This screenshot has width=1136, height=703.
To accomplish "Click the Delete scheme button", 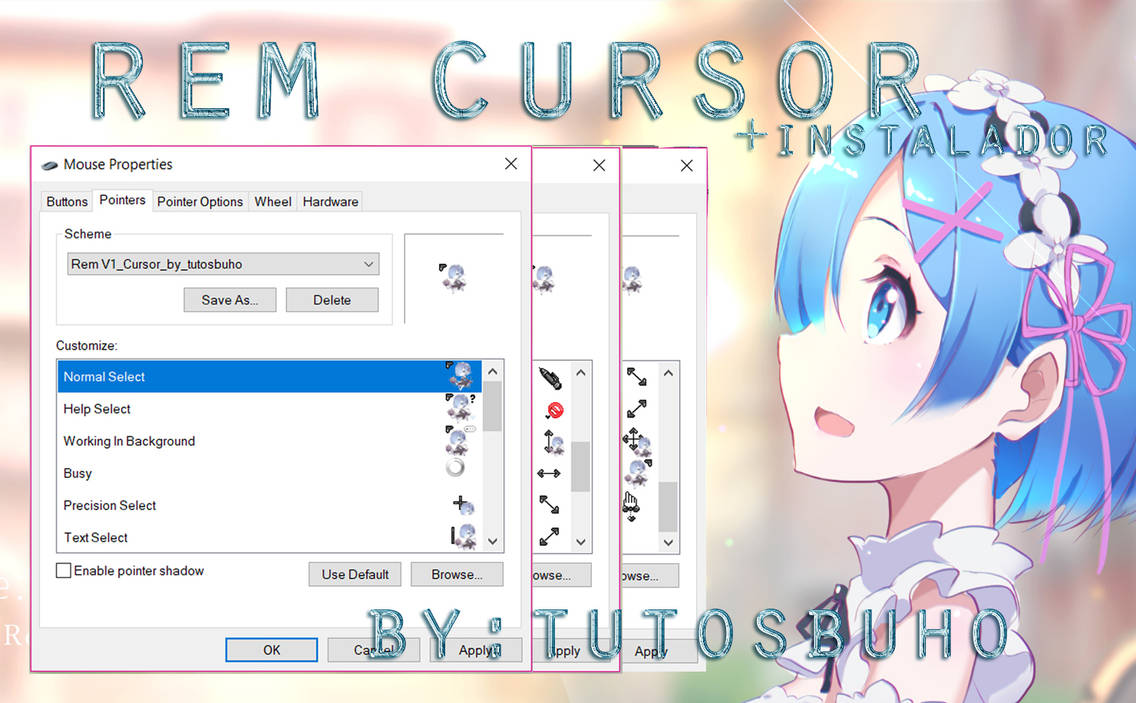I will pos(332,300).
